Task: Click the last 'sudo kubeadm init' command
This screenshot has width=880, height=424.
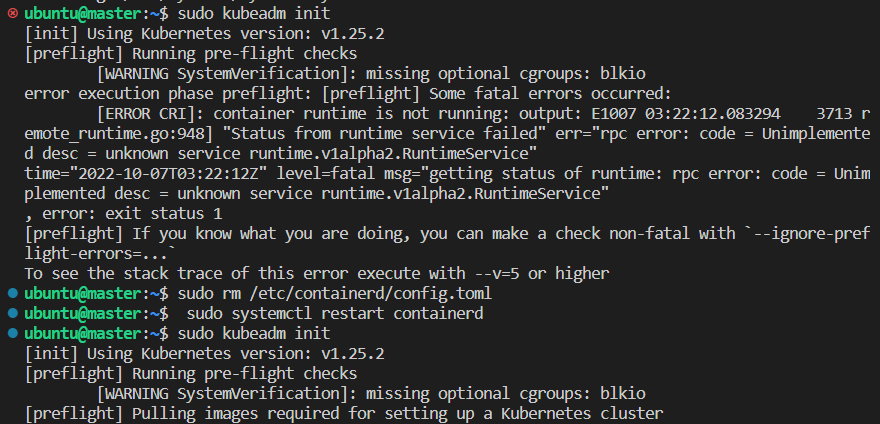Action: pyautogui.click(x=254, y=334)
